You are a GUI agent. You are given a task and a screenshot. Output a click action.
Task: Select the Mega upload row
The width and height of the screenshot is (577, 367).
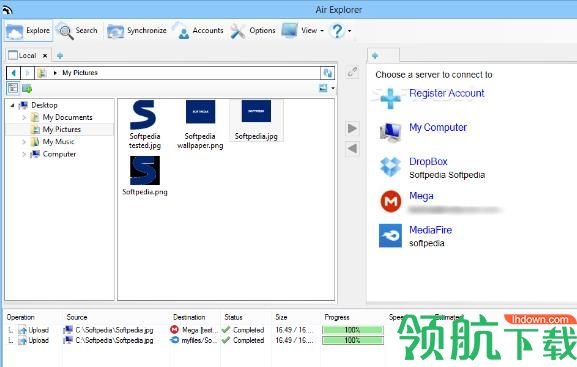(195, 330)
